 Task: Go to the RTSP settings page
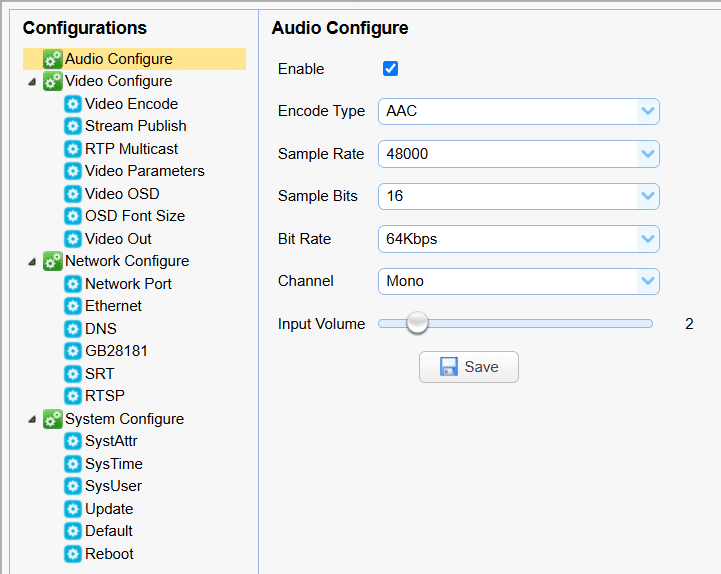click(105, 396)
